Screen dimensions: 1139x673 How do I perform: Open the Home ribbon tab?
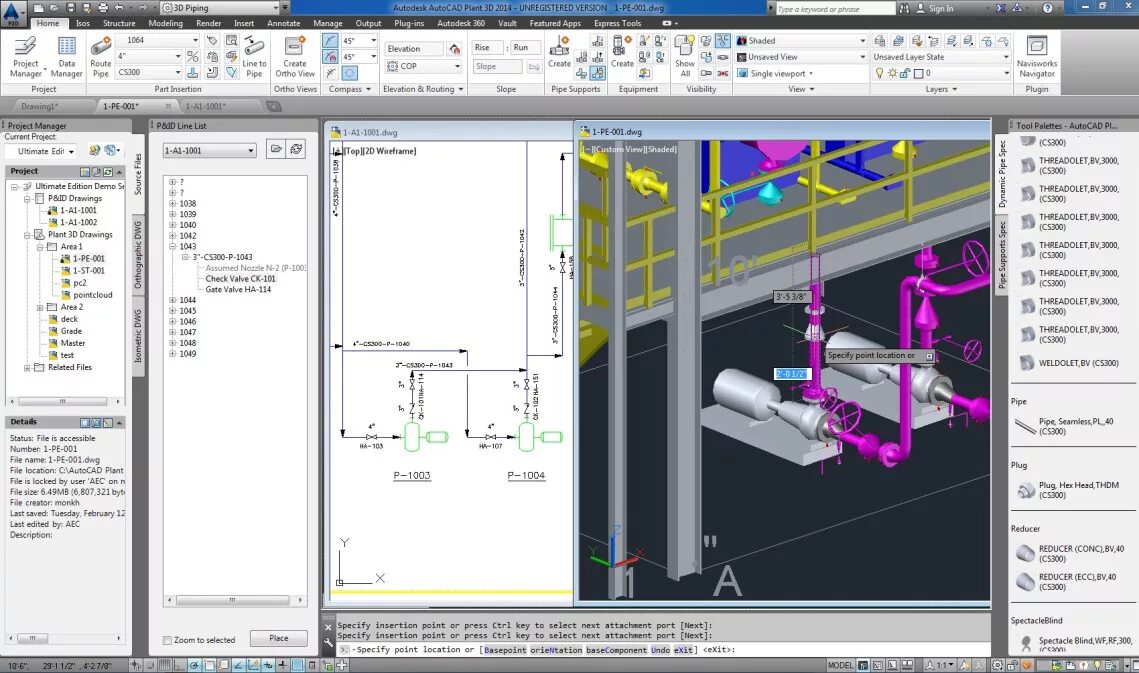[47, 23]
